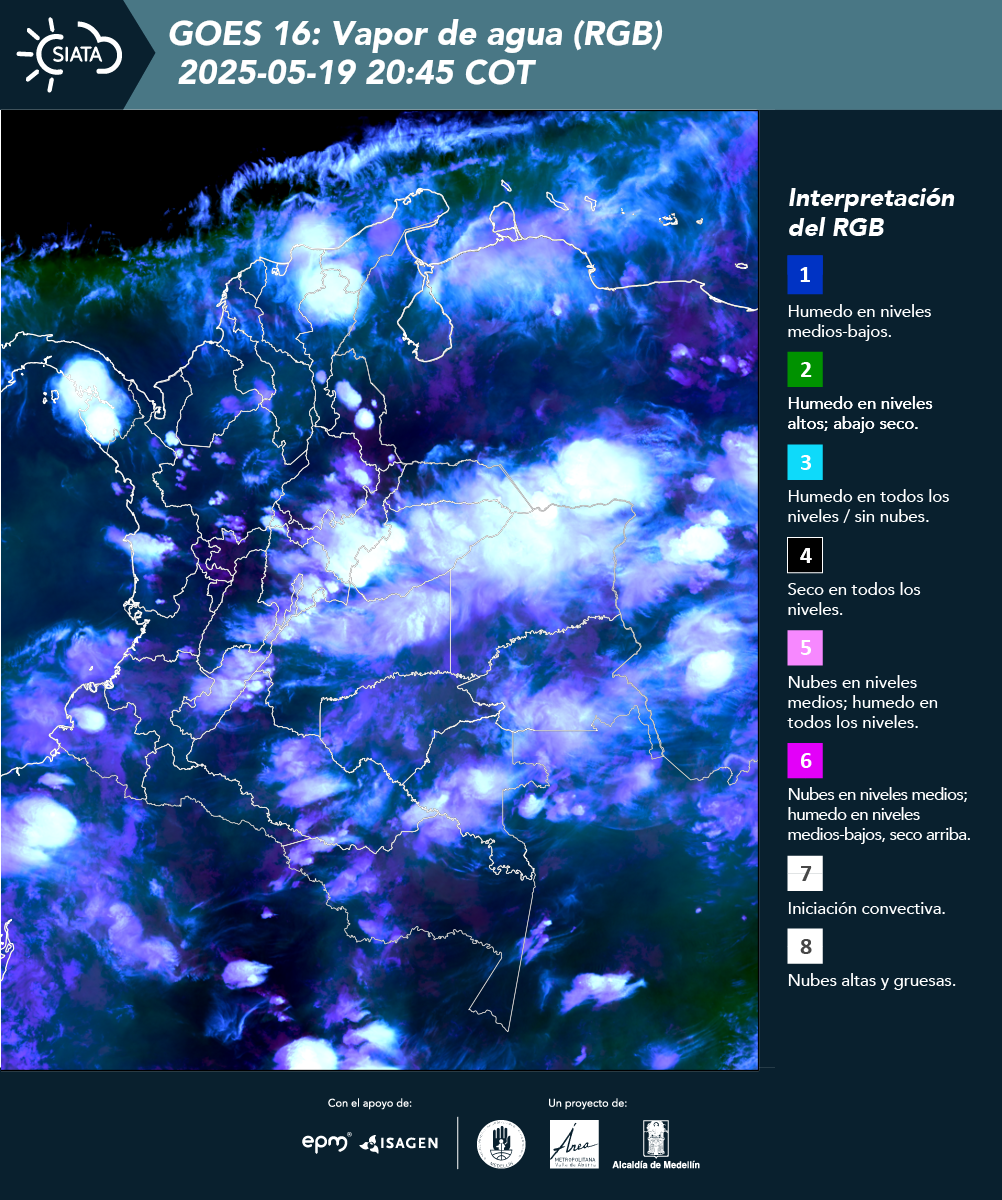Select the black swatch numbered 4
Viewport: 1002px width, 1200px height.
[805, 555]
